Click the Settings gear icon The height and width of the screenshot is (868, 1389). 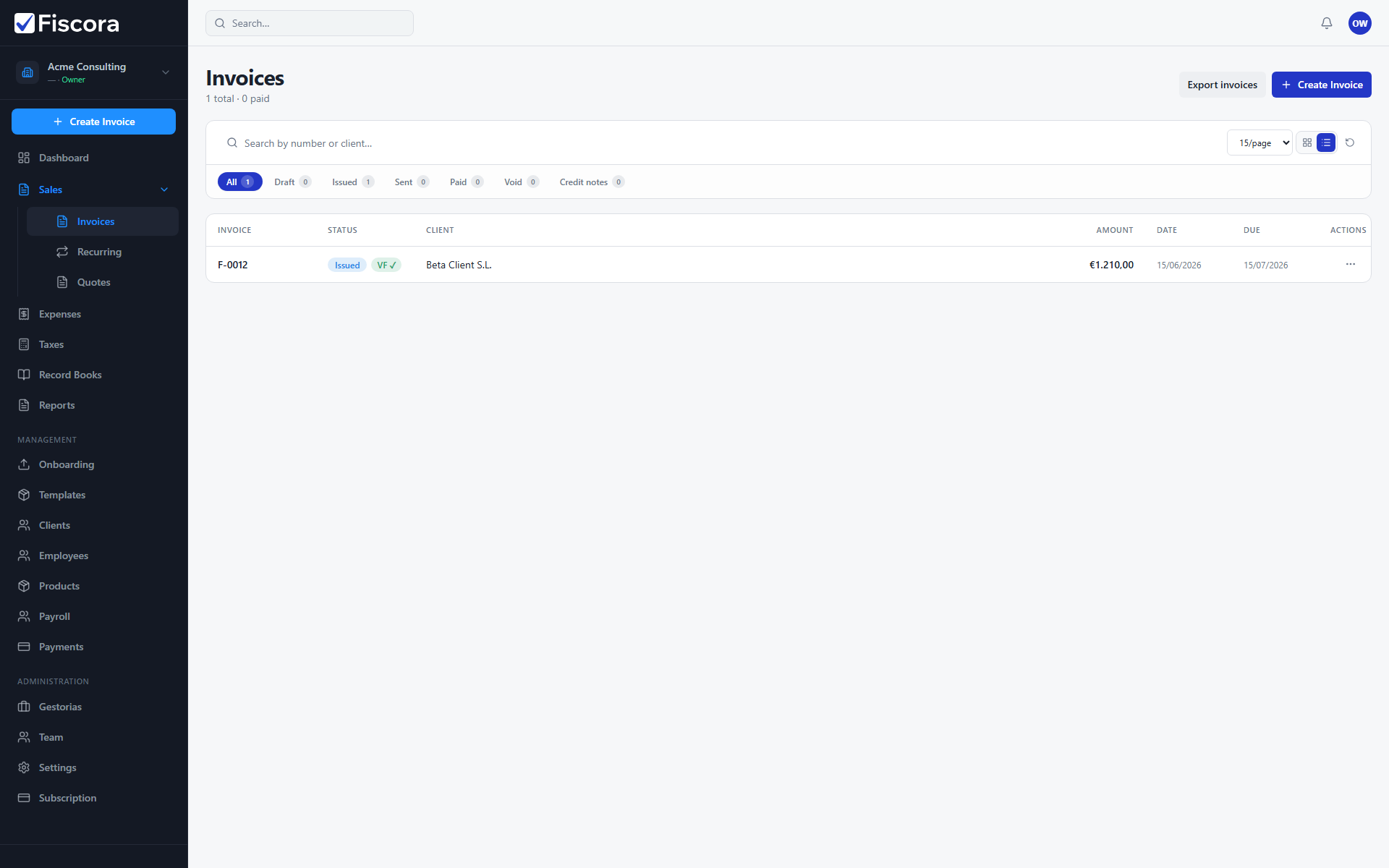[x=24, y=767]
